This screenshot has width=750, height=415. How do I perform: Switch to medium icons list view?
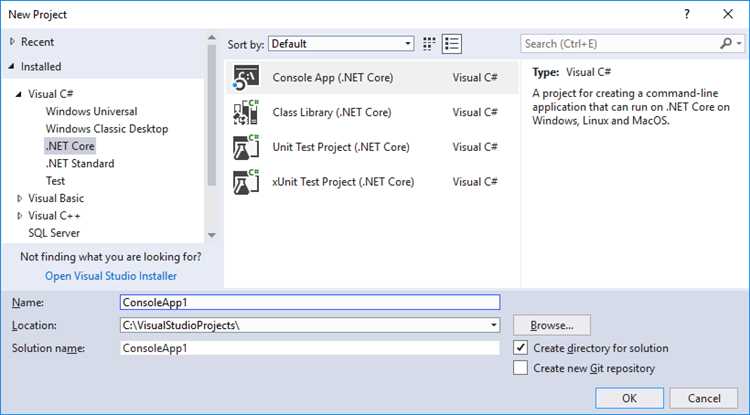tap(452, 44)
